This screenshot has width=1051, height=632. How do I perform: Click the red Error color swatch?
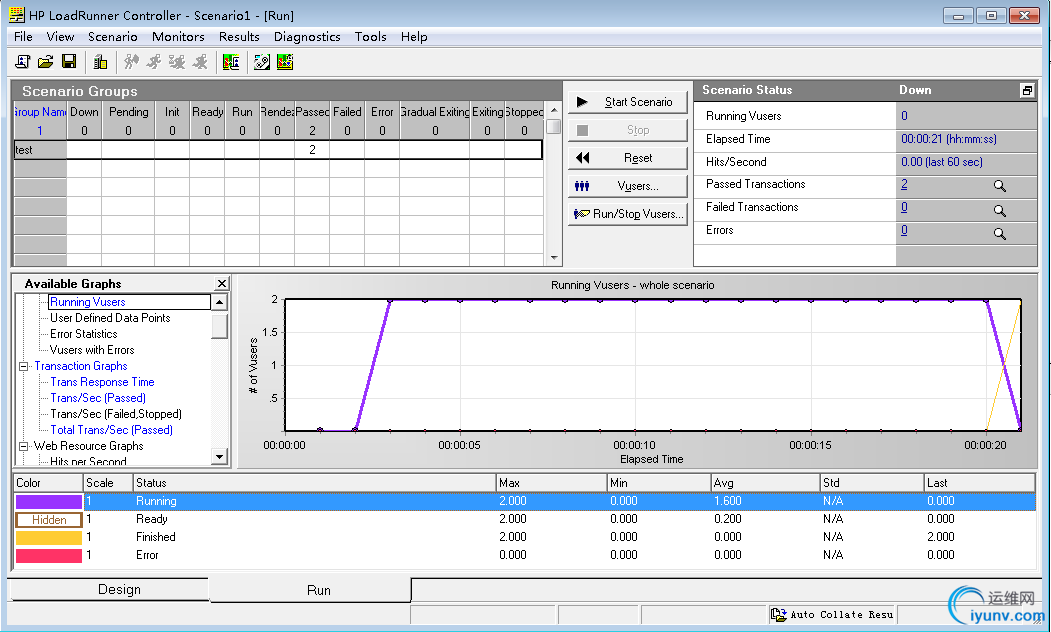(48, 556)
